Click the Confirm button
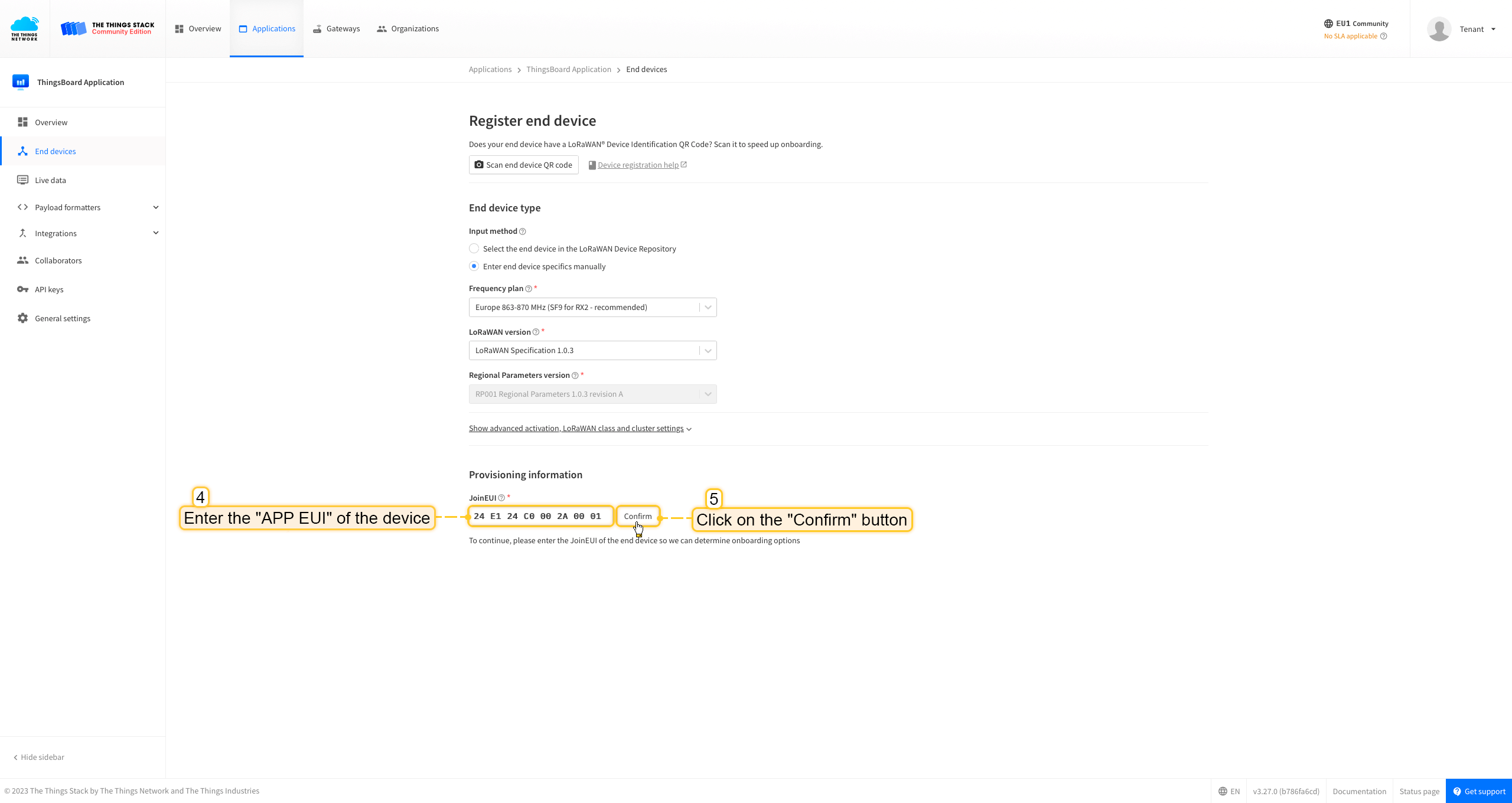1512x803 pixels. point(637,516)
